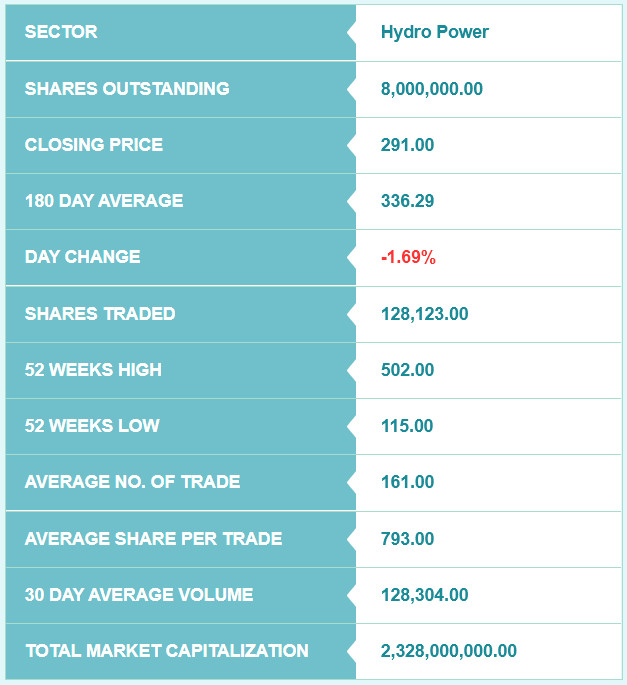Select the 8,000,000.00 shares outstanding value
This screenshot has height=685, width=627.
point(432,89)
